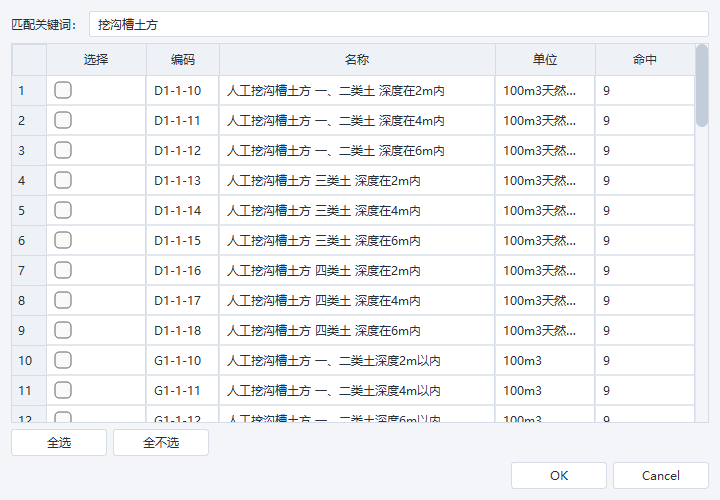The image size is (720, 500).
Task: Select code cell D1-1-11
Action: [183, 120]
